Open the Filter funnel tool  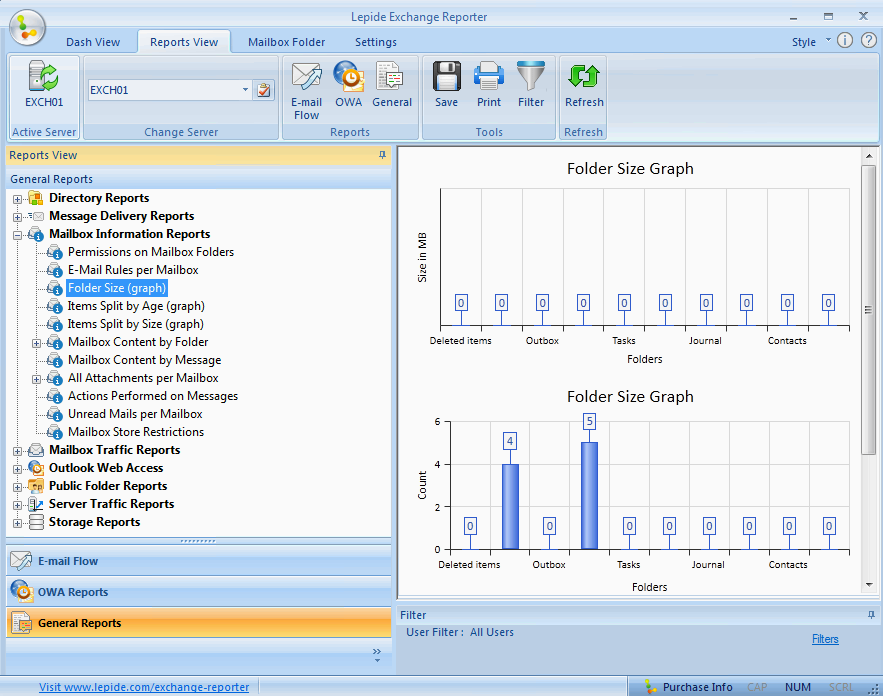click(x=531, y=76)
